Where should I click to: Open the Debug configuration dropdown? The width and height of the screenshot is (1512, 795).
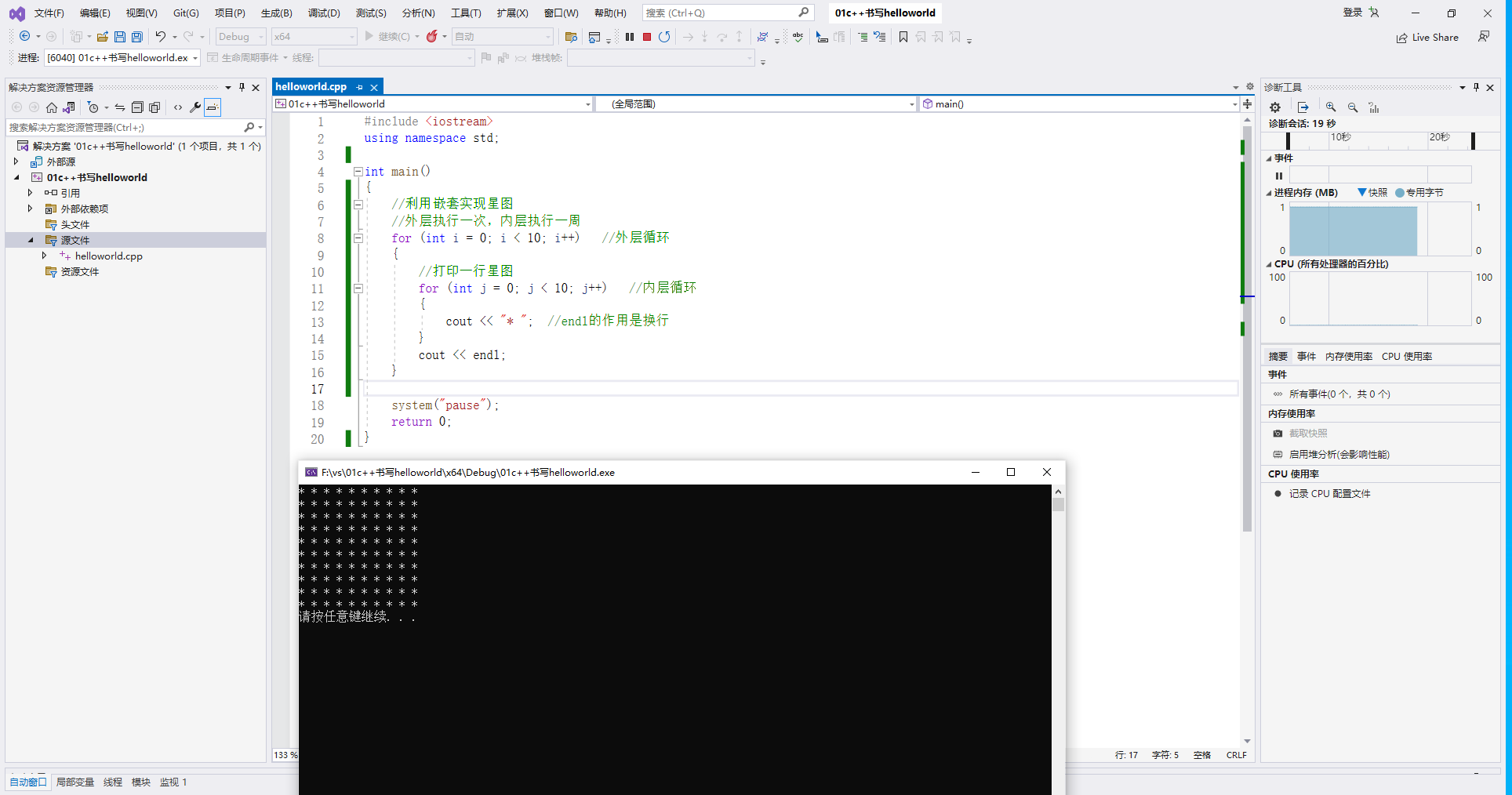coord(242,37)
